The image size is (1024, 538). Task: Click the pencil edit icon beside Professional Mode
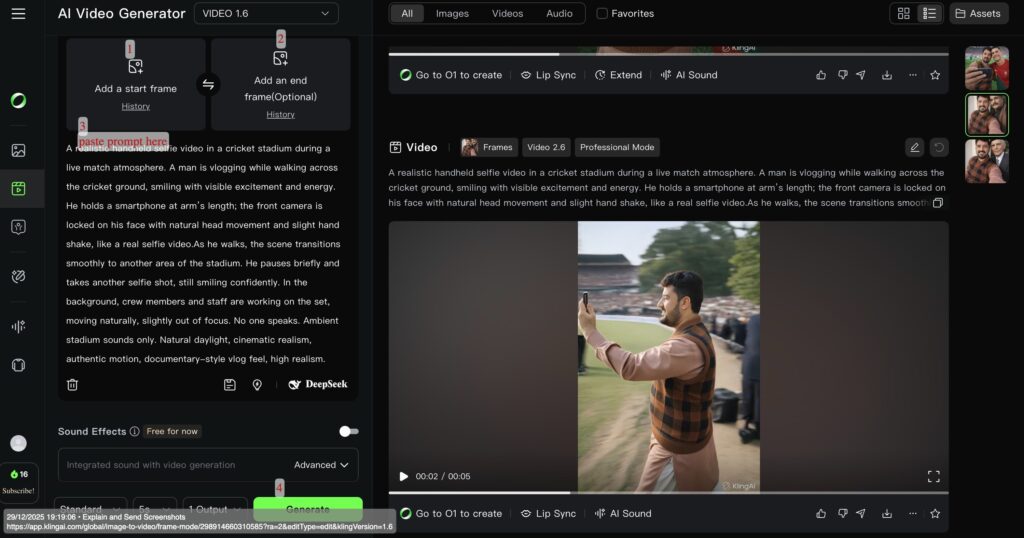[914, 147]
